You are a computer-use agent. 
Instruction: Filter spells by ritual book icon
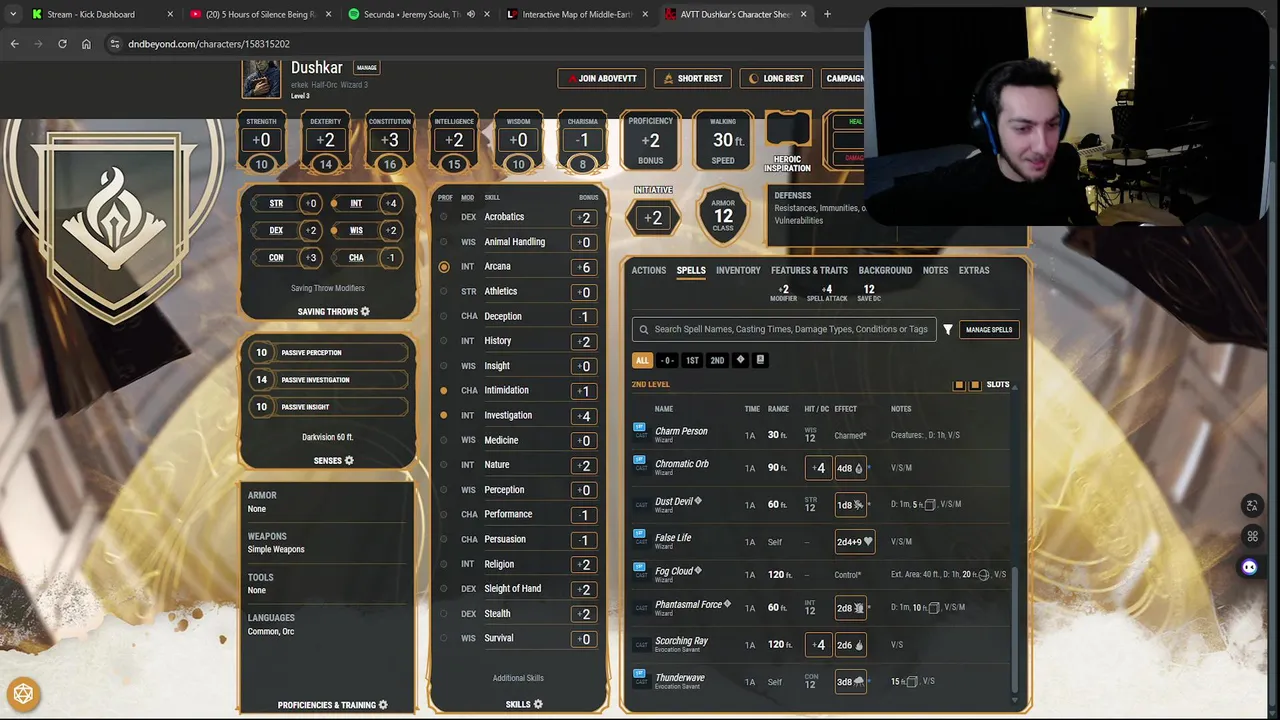760,360
